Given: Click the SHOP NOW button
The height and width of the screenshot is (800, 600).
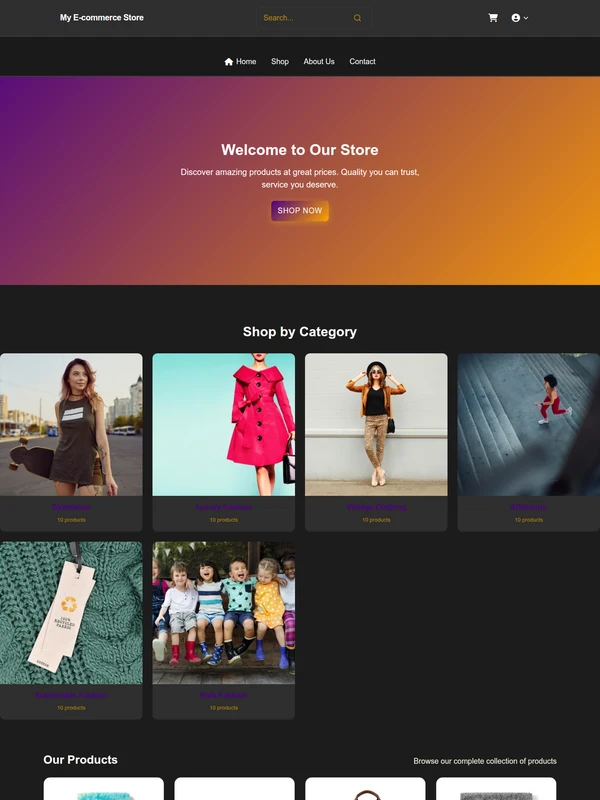Looking at the screenshot, I should 300,211.
